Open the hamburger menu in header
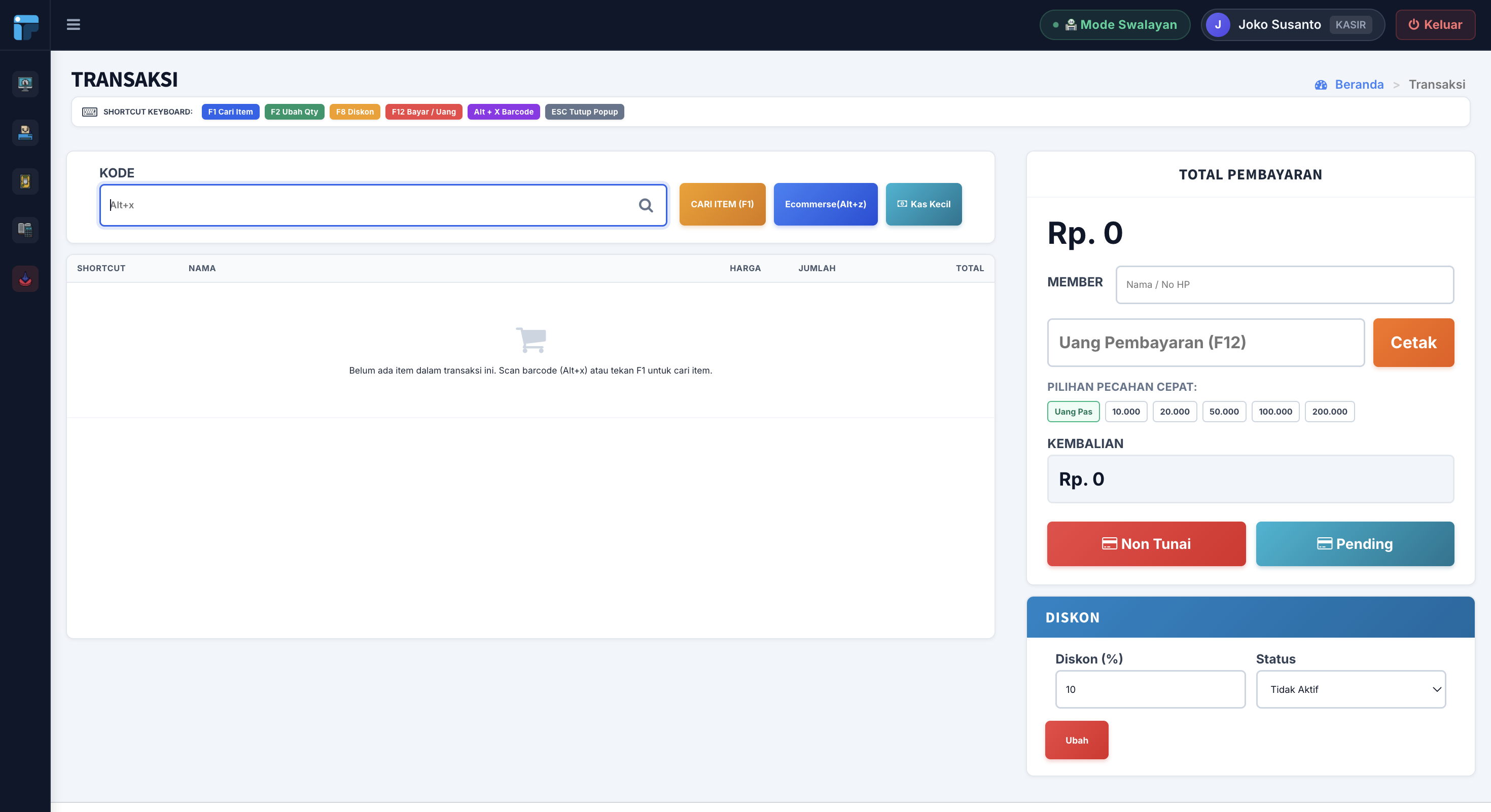The width and height of the screenshot is (1491, 812). click(73, 24)
